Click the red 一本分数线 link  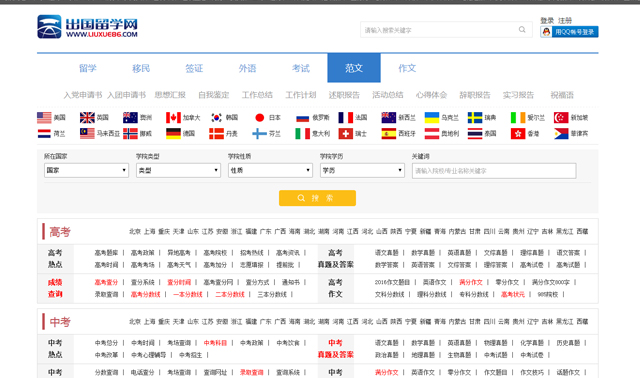click(x=188, y=294)
